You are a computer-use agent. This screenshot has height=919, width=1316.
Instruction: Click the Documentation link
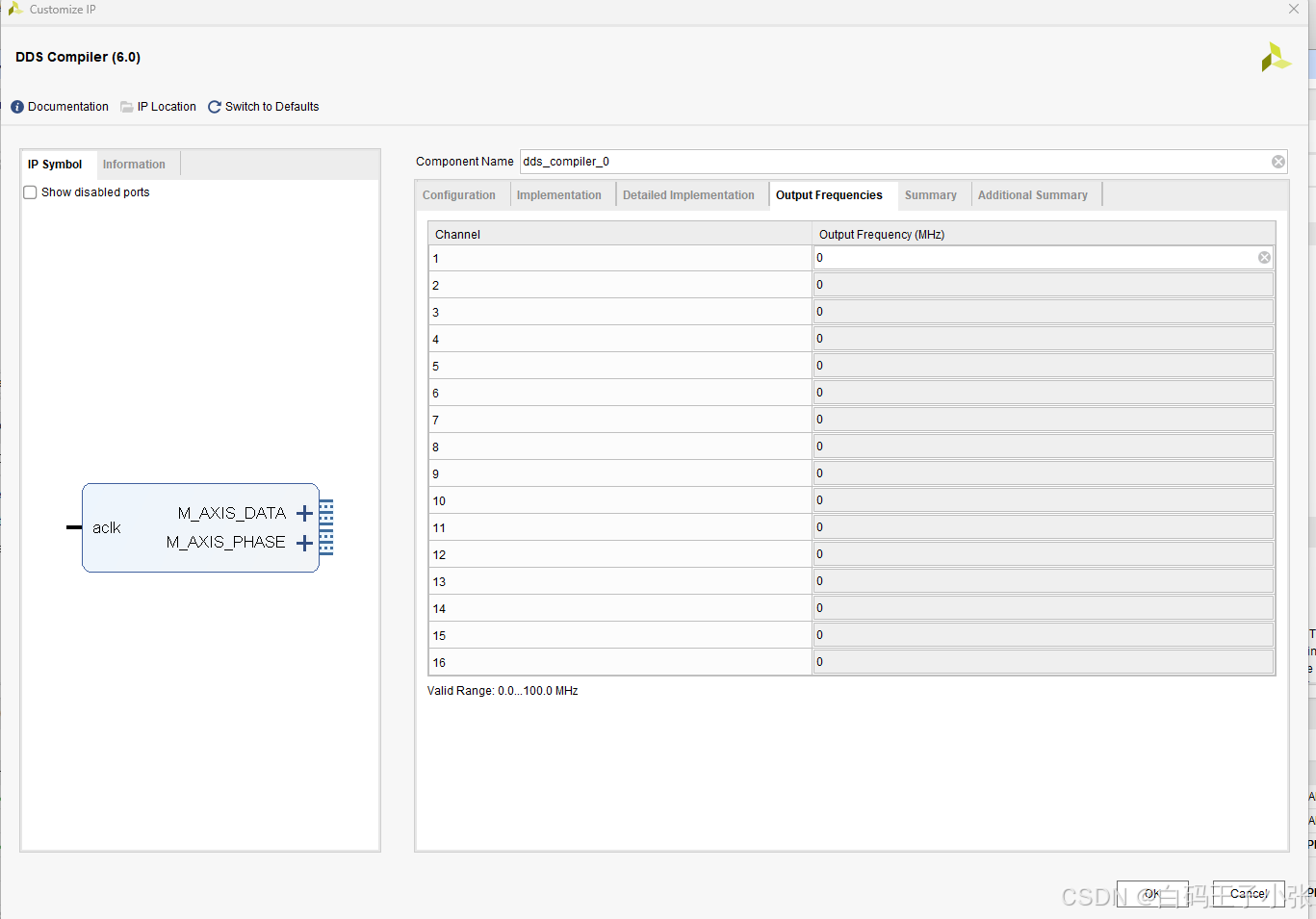point(68,107)
